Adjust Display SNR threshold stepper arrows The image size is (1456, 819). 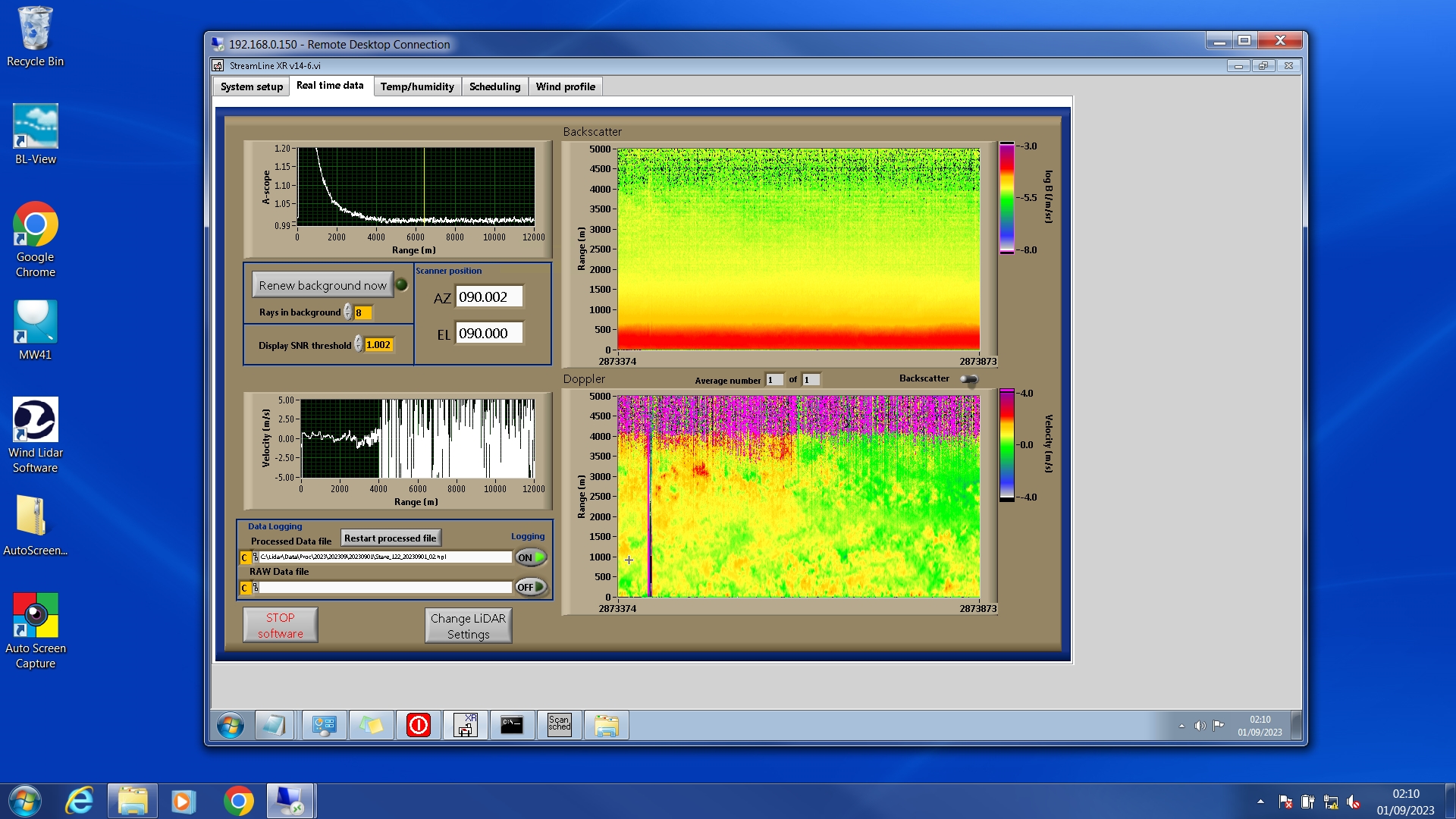pyautogui.click(x=358, y=345)
